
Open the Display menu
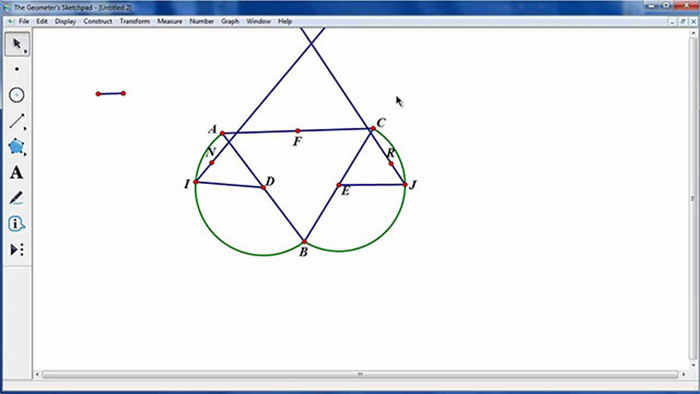(65, 21)
